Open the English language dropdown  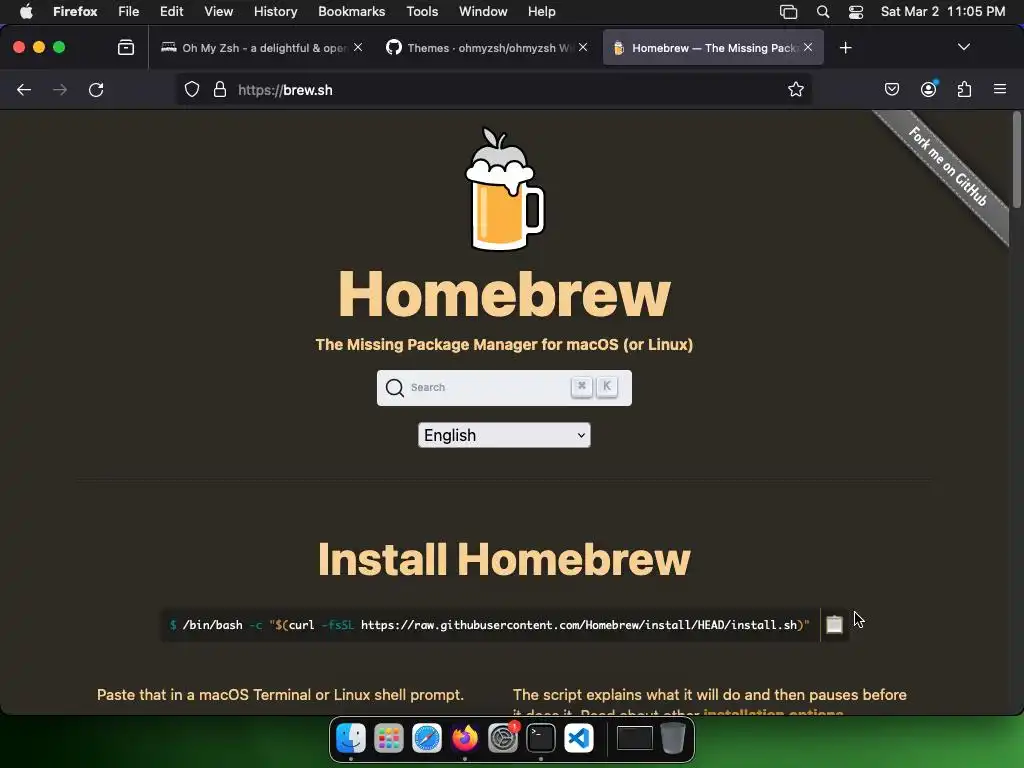coord(504,435)
